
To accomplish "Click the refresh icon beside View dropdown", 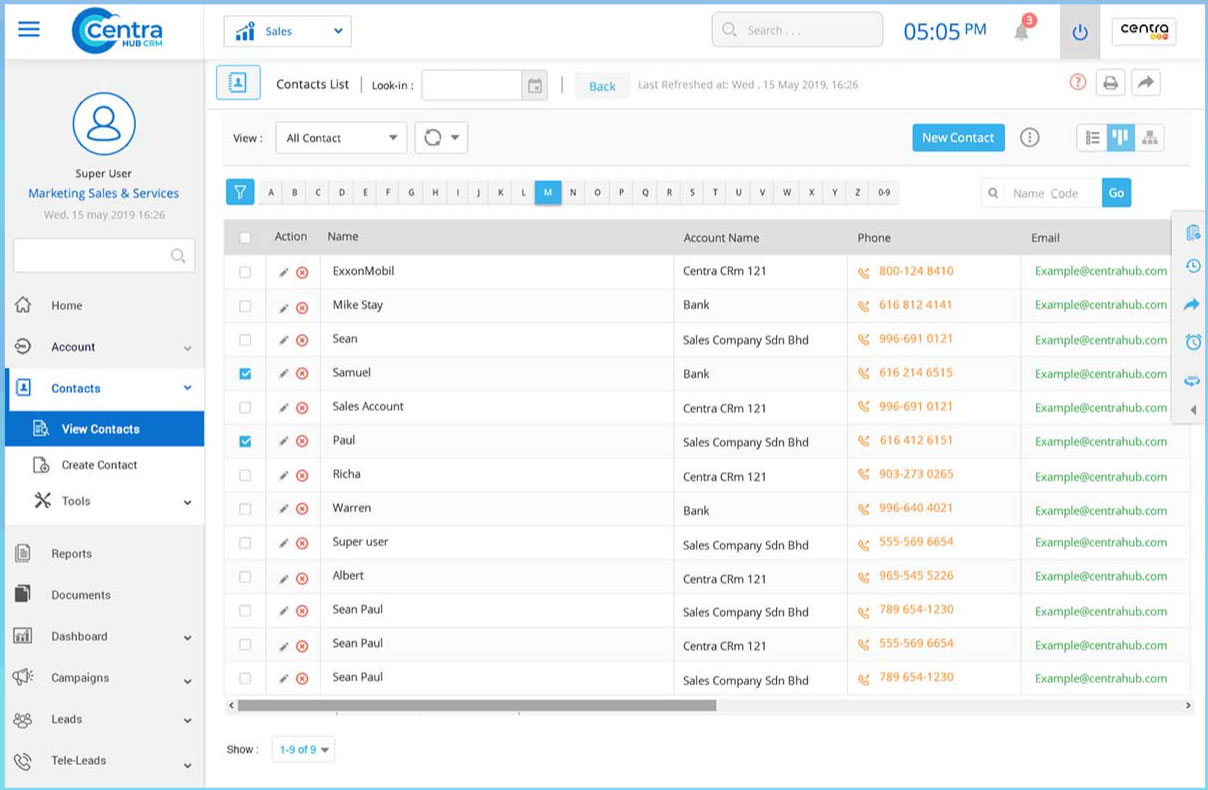I will (433, 137).
